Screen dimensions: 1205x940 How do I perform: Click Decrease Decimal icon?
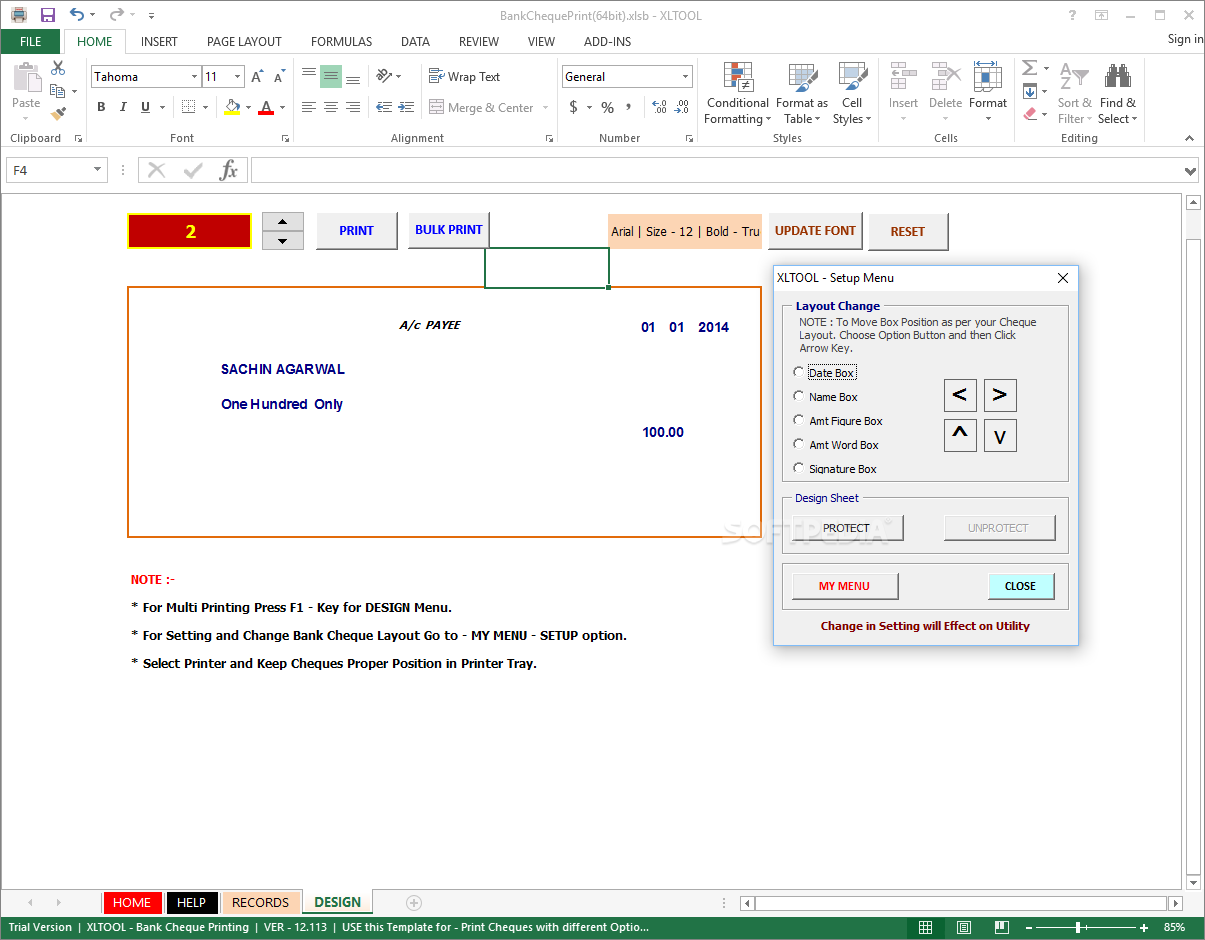pyautogui.click(x=681, y=107)
